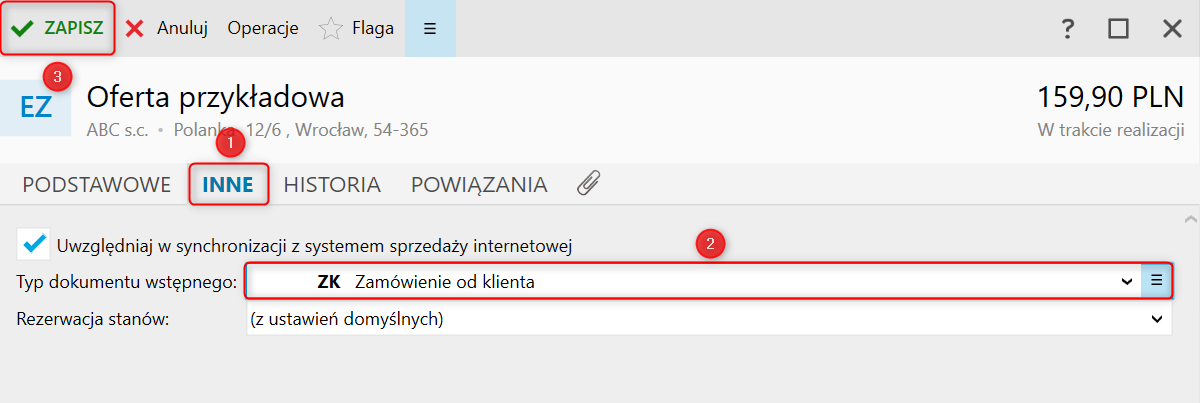Open the HISTORIA tab
1200x403 pixels.
coord(332,184)
